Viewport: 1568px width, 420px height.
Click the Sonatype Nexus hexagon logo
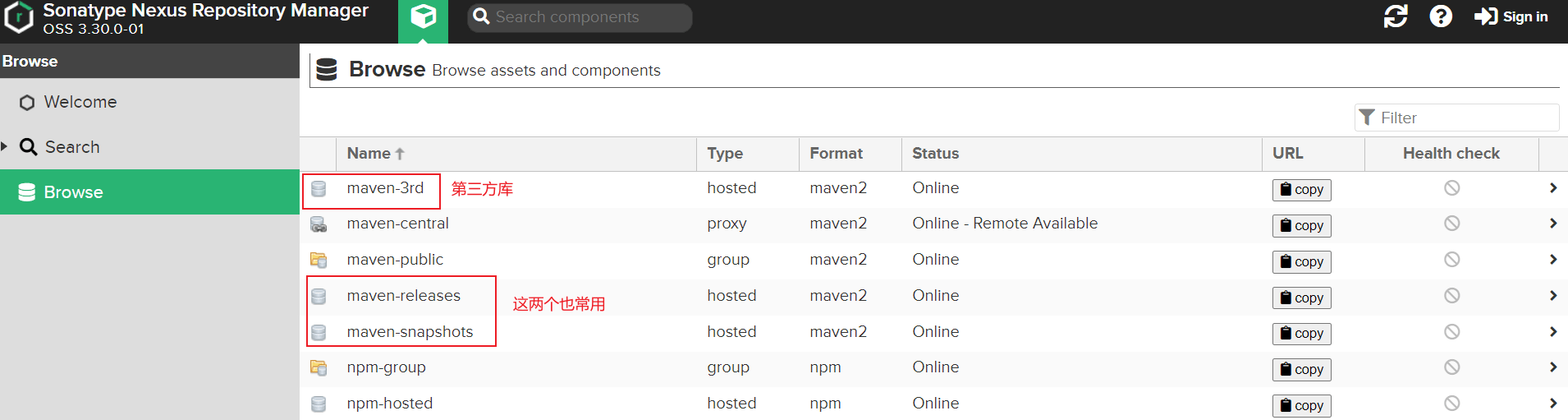click(x=20, y=17)
